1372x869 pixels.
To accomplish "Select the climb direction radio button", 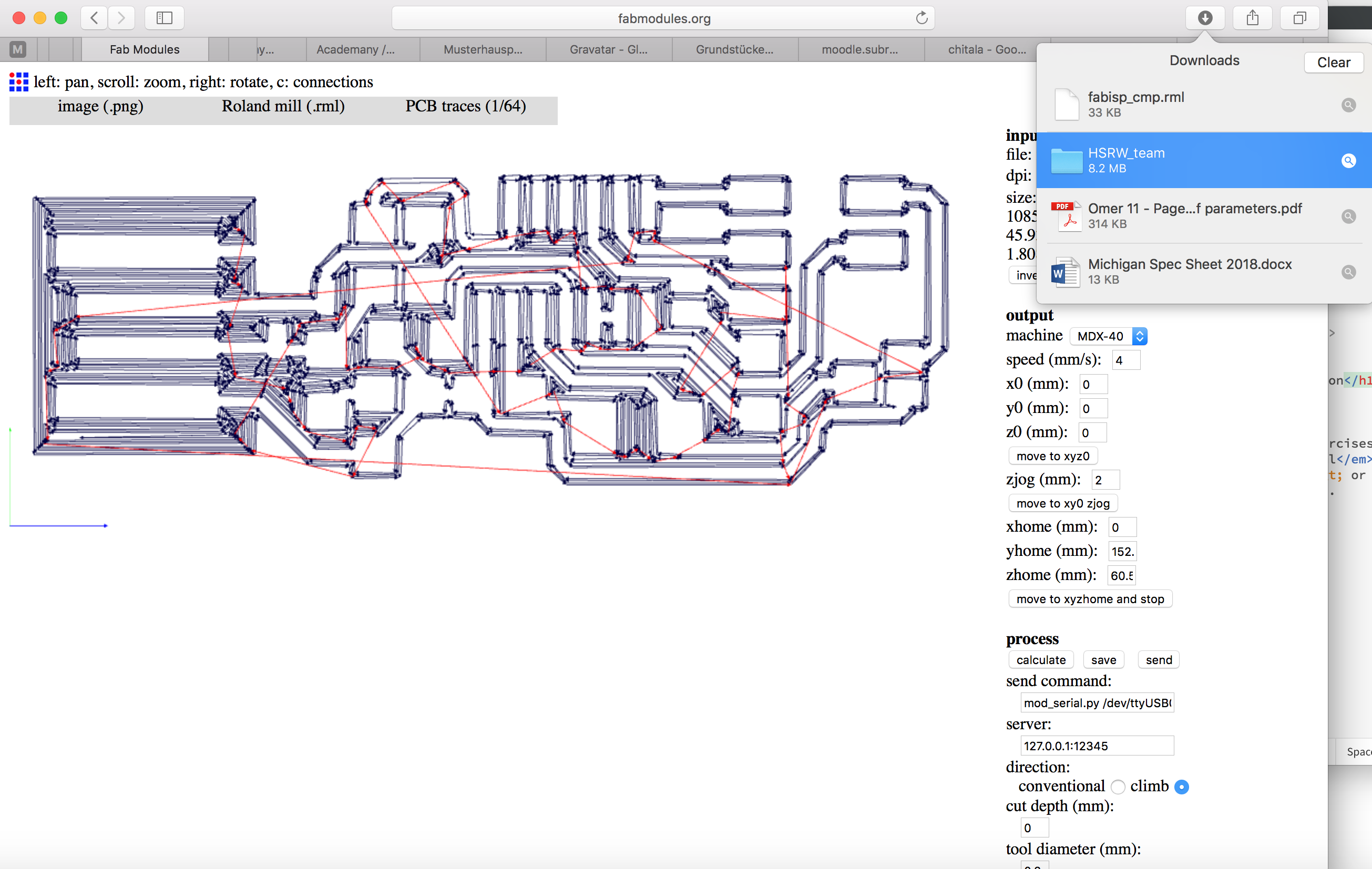I will click(x=1182, y=787).
